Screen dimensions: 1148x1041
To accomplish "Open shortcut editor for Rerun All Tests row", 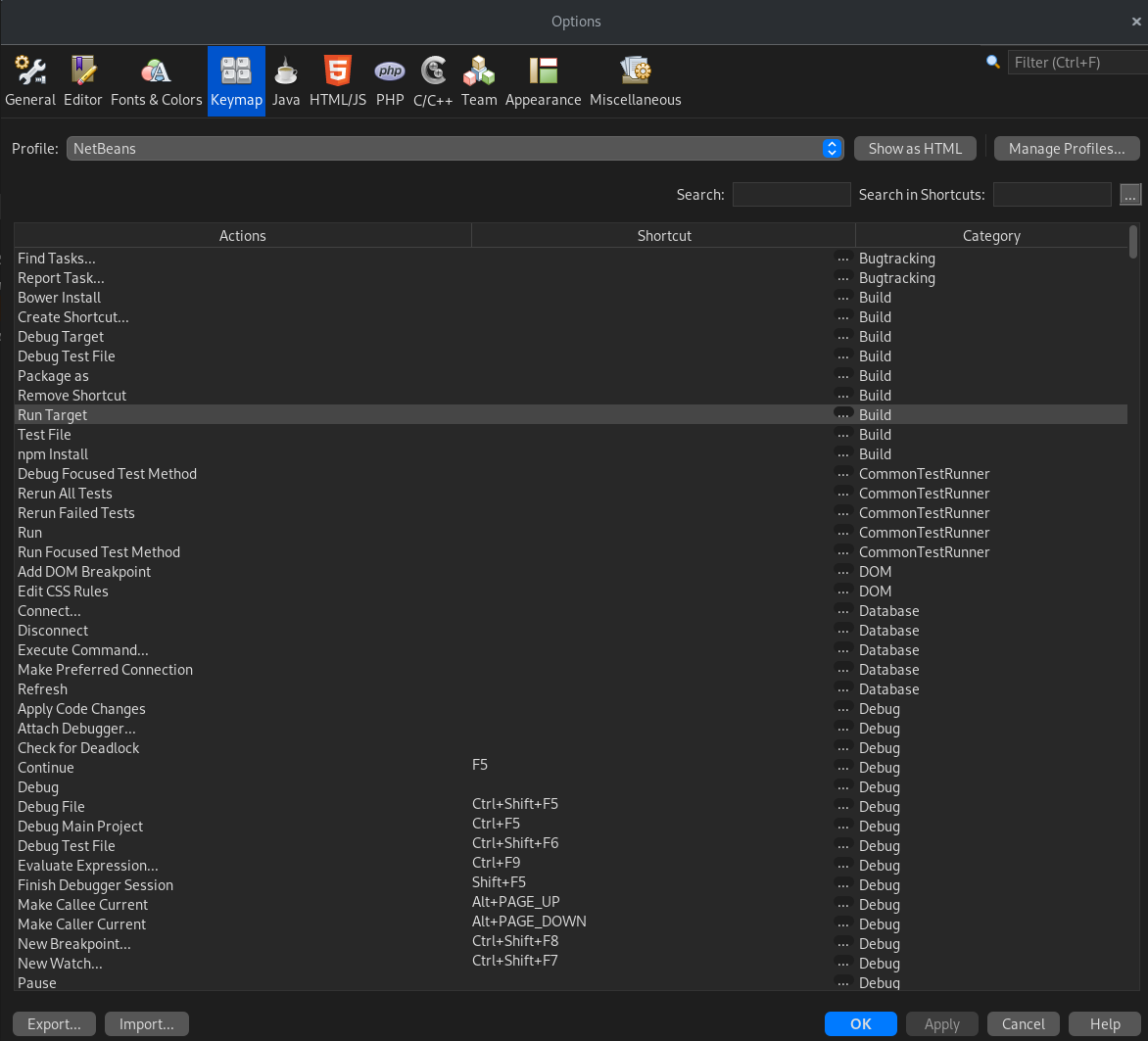I will [842, 494].
